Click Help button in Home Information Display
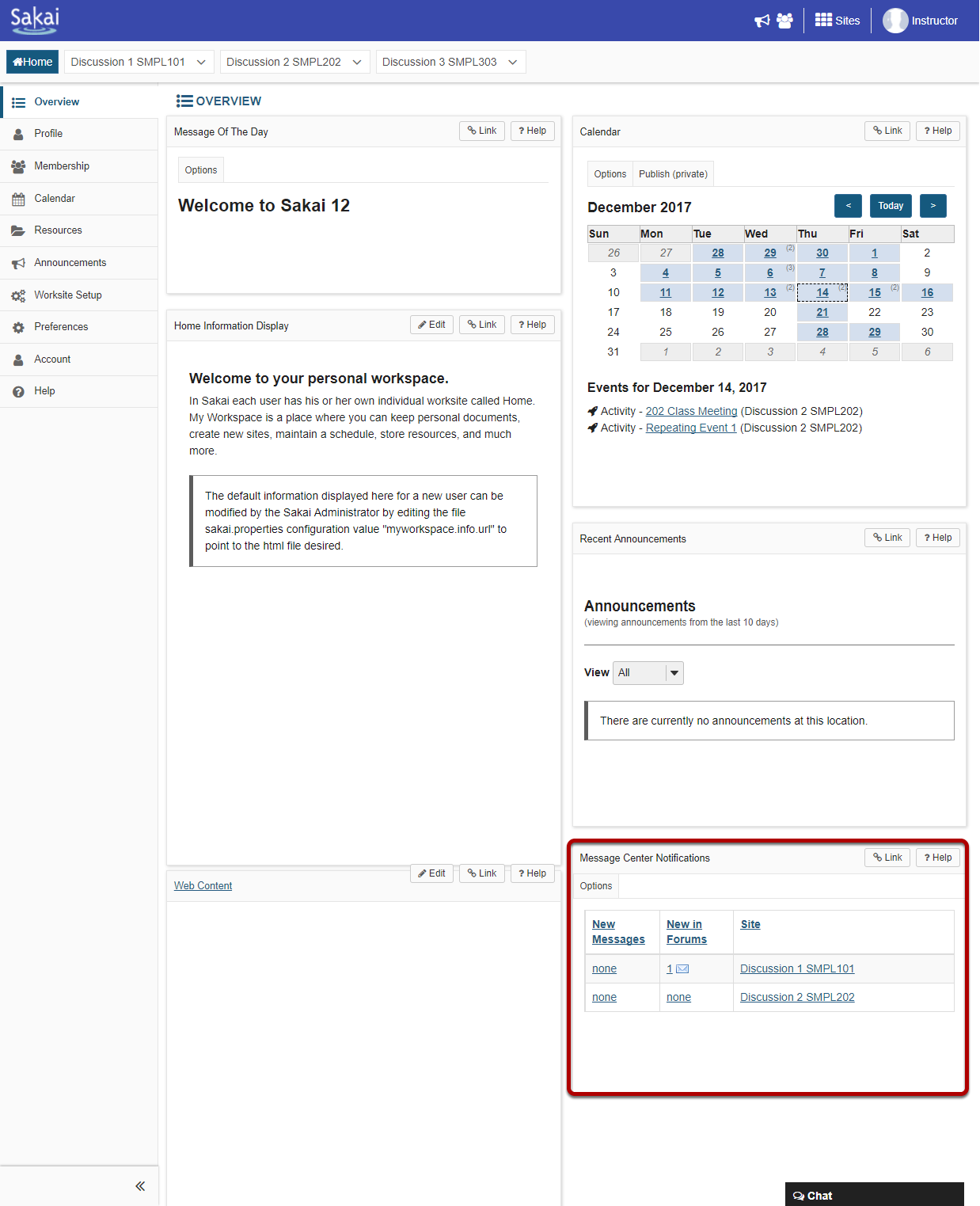980x1206 pixels. click(533, 325)
